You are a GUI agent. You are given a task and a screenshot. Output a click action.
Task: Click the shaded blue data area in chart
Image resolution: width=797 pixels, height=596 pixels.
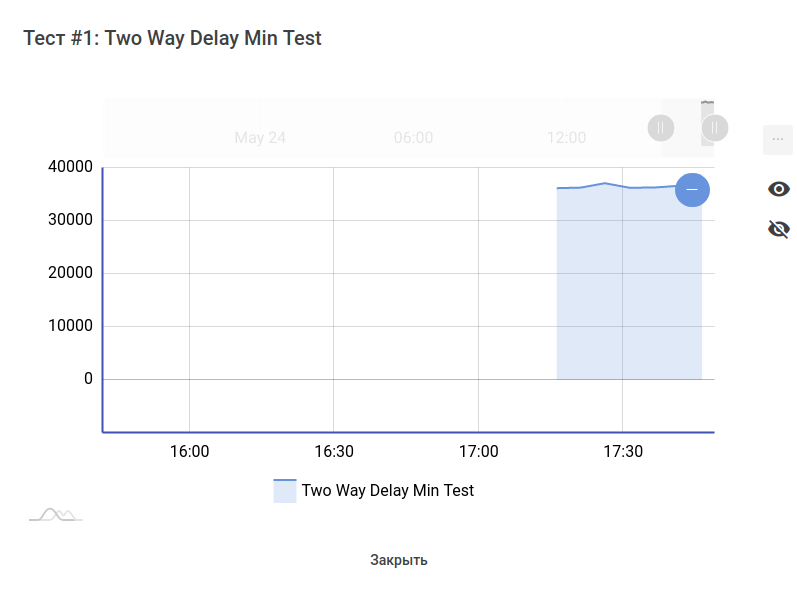628,290
